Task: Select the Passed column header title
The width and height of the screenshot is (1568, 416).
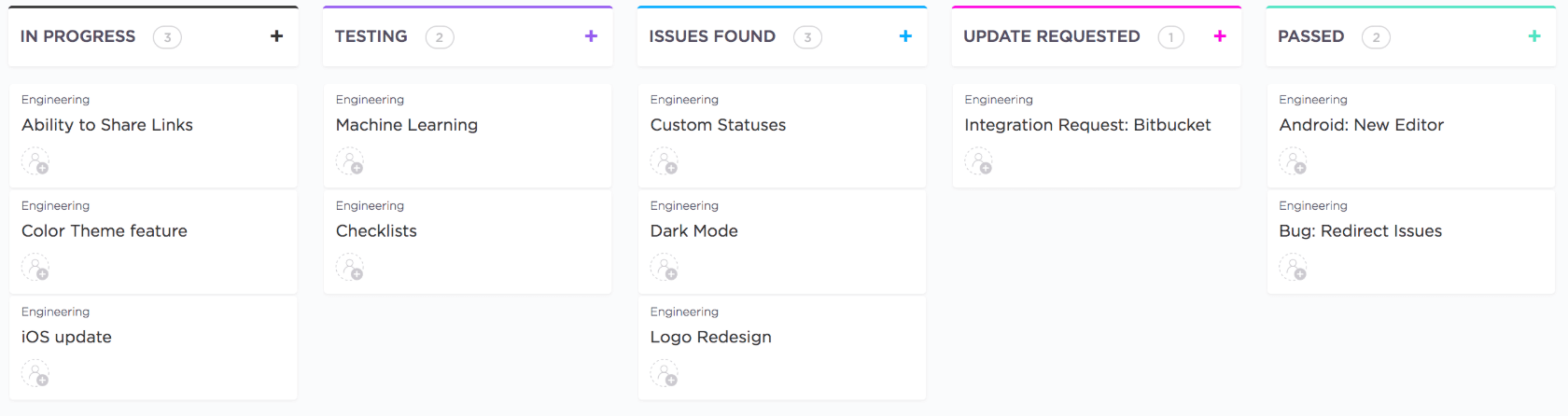Action: coord(1310,36)
